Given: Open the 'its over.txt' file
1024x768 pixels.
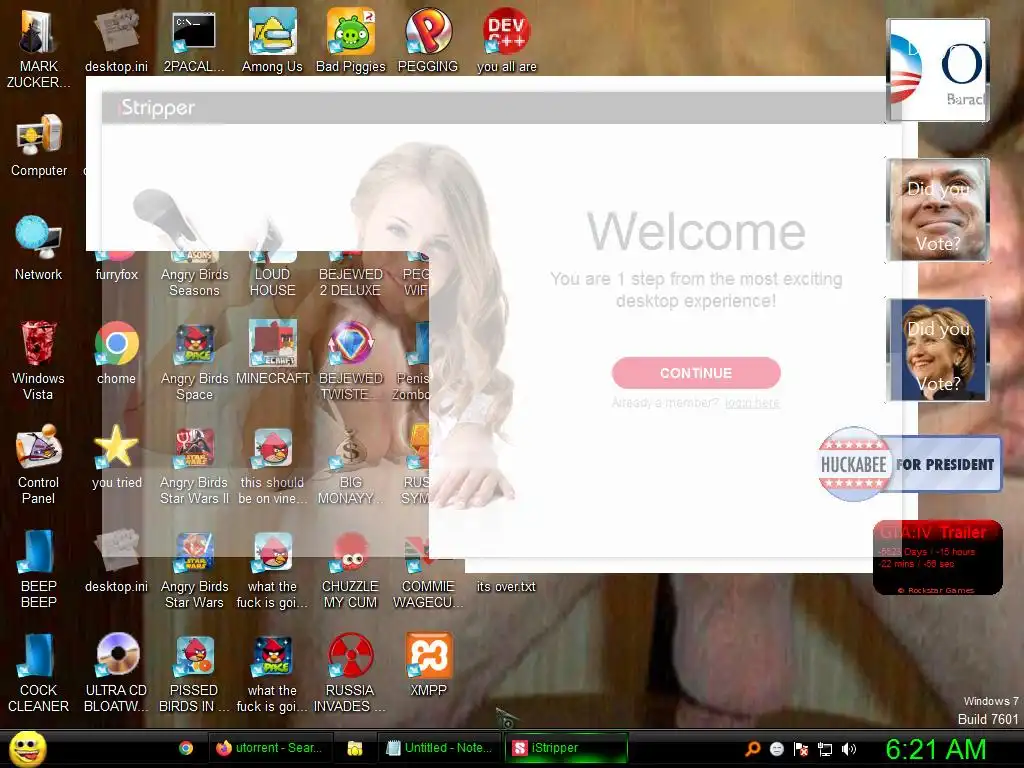Looking at the screenshot, I should point(506,586).
